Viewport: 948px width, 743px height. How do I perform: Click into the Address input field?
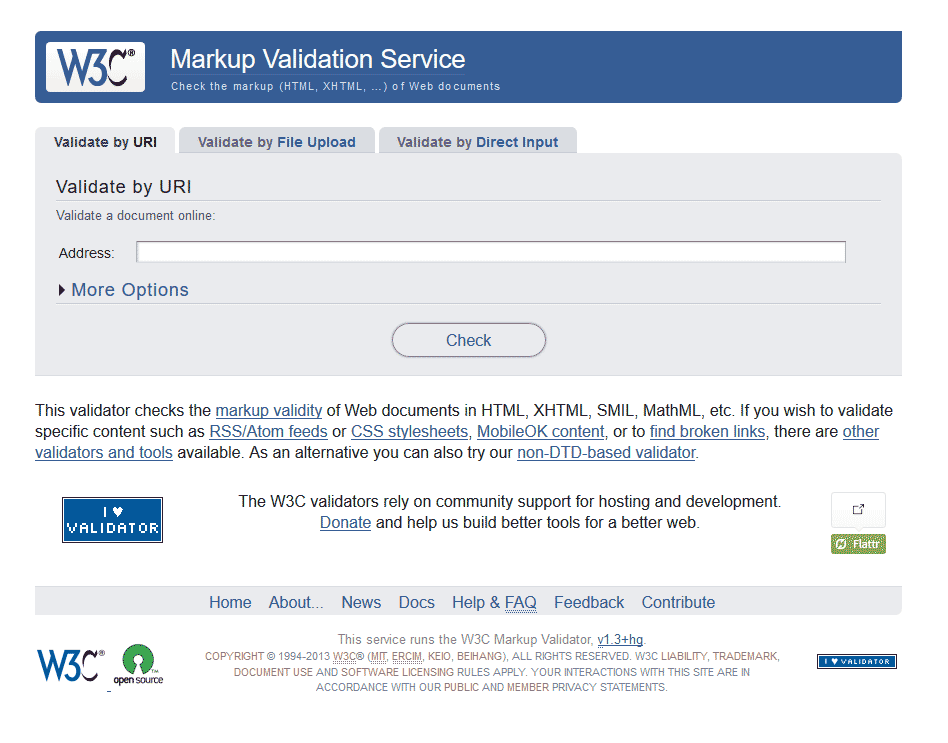click(x=490, y=252)
